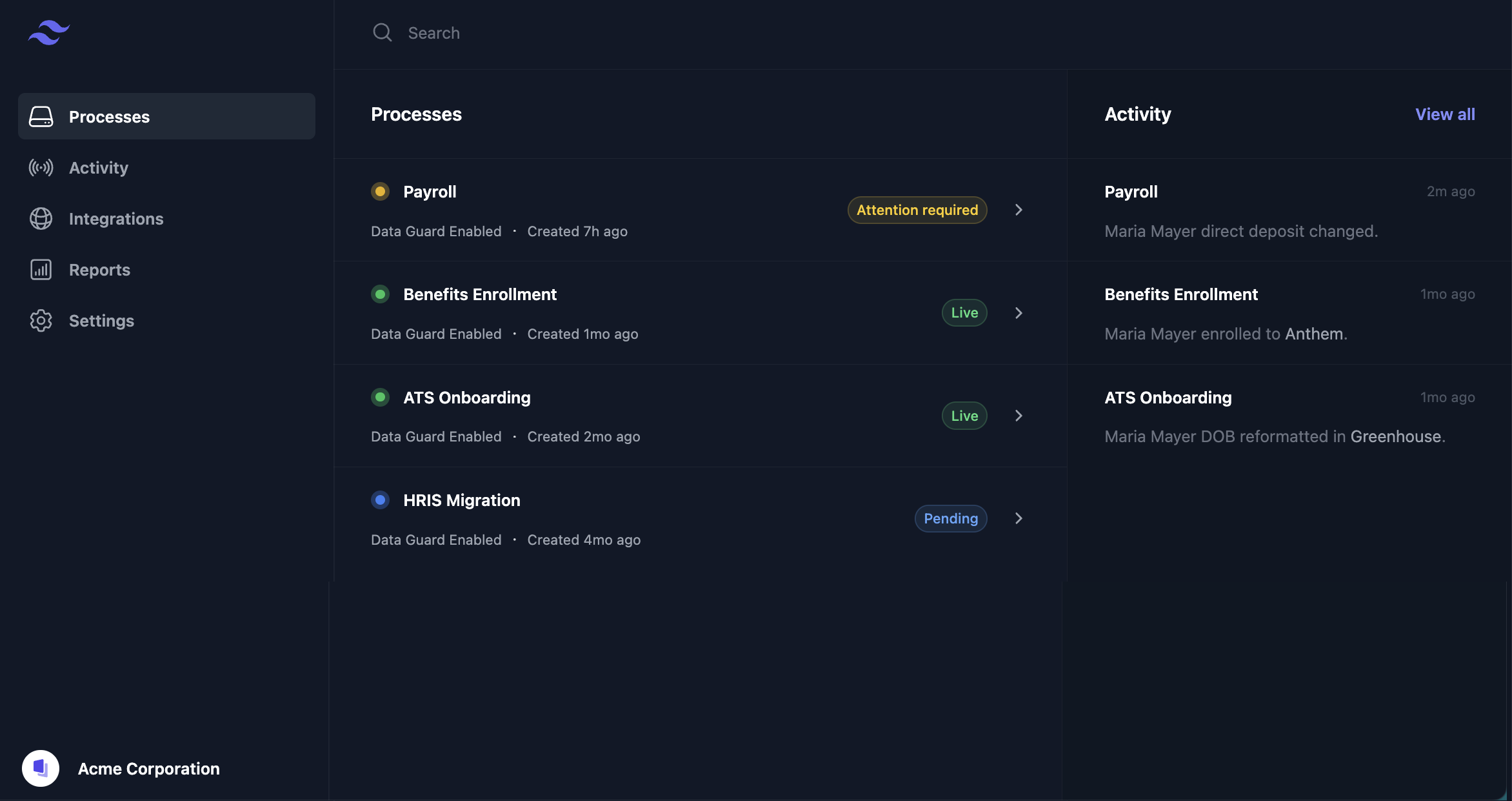
Task: Open the Activity section icon
Action: pyautogui.click(x=40, y=167)
